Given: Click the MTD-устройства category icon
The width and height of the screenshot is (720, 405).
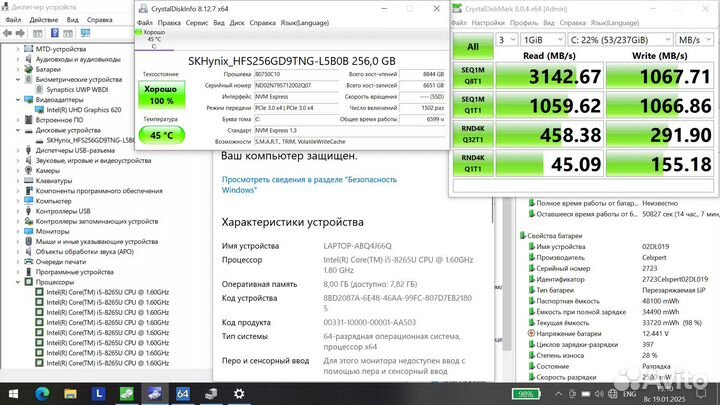Looking at the screenshot, I should [x=28, y=49].
